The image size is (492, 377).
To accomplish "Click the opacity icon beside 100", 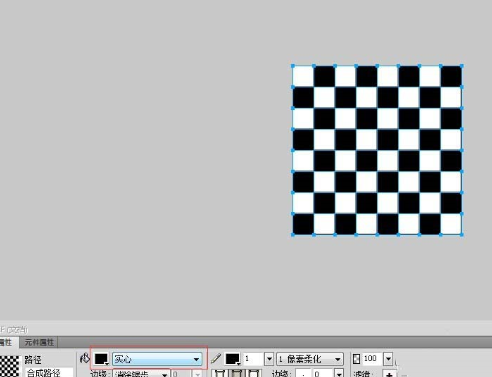I will coord(356,359).
